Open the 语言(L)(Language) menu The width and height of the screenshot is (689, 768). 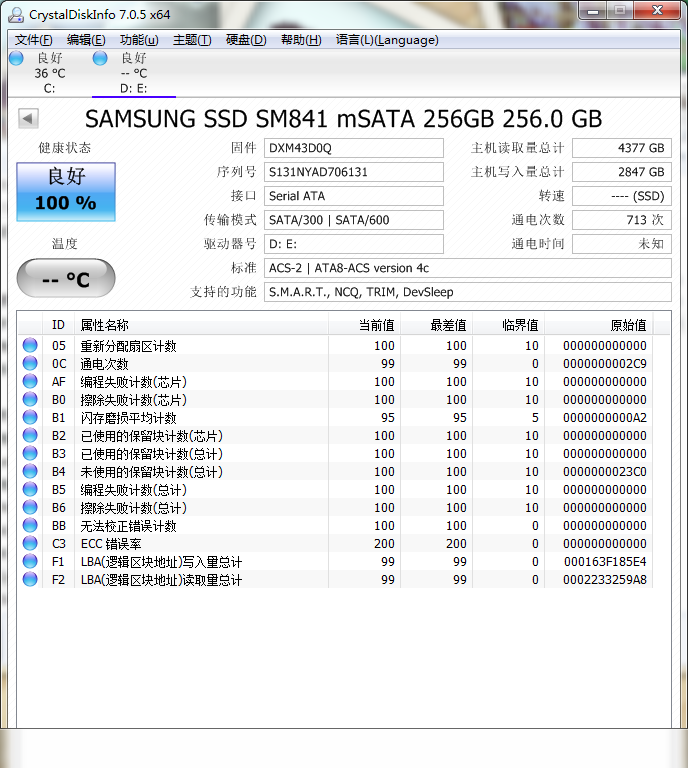pyautogui.click(x=387, y=40)
